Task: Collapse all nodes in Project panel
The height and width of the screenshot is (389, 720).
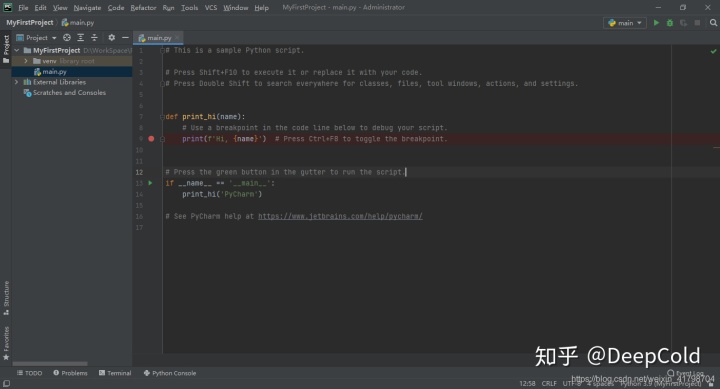Action: (x=94, y=38)
